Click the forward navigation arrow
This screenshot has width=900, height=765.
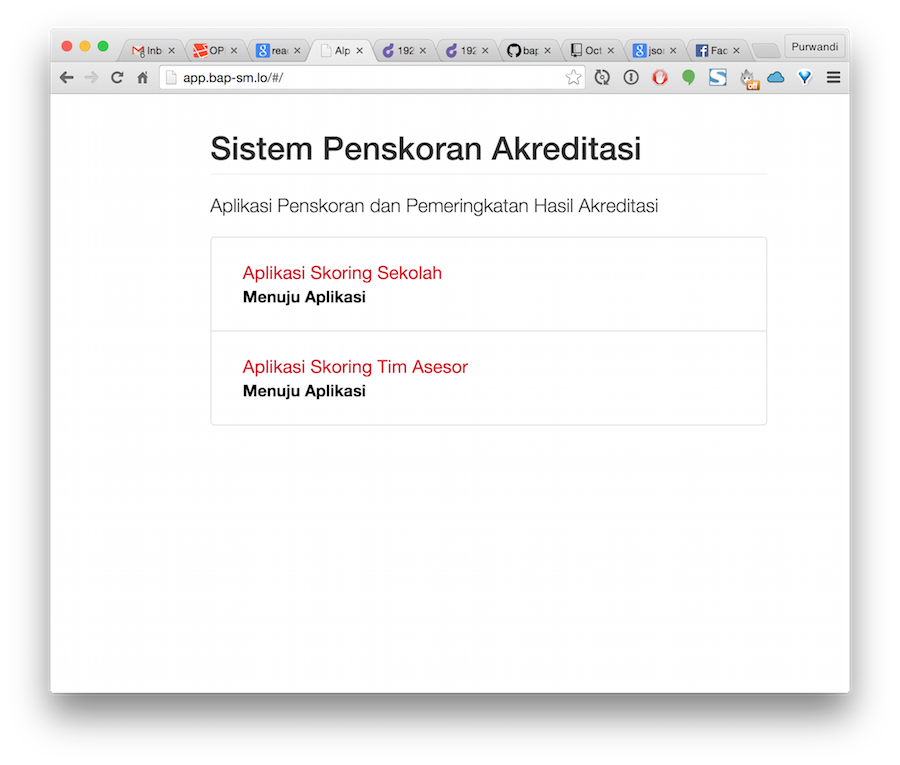click(91, 77)
